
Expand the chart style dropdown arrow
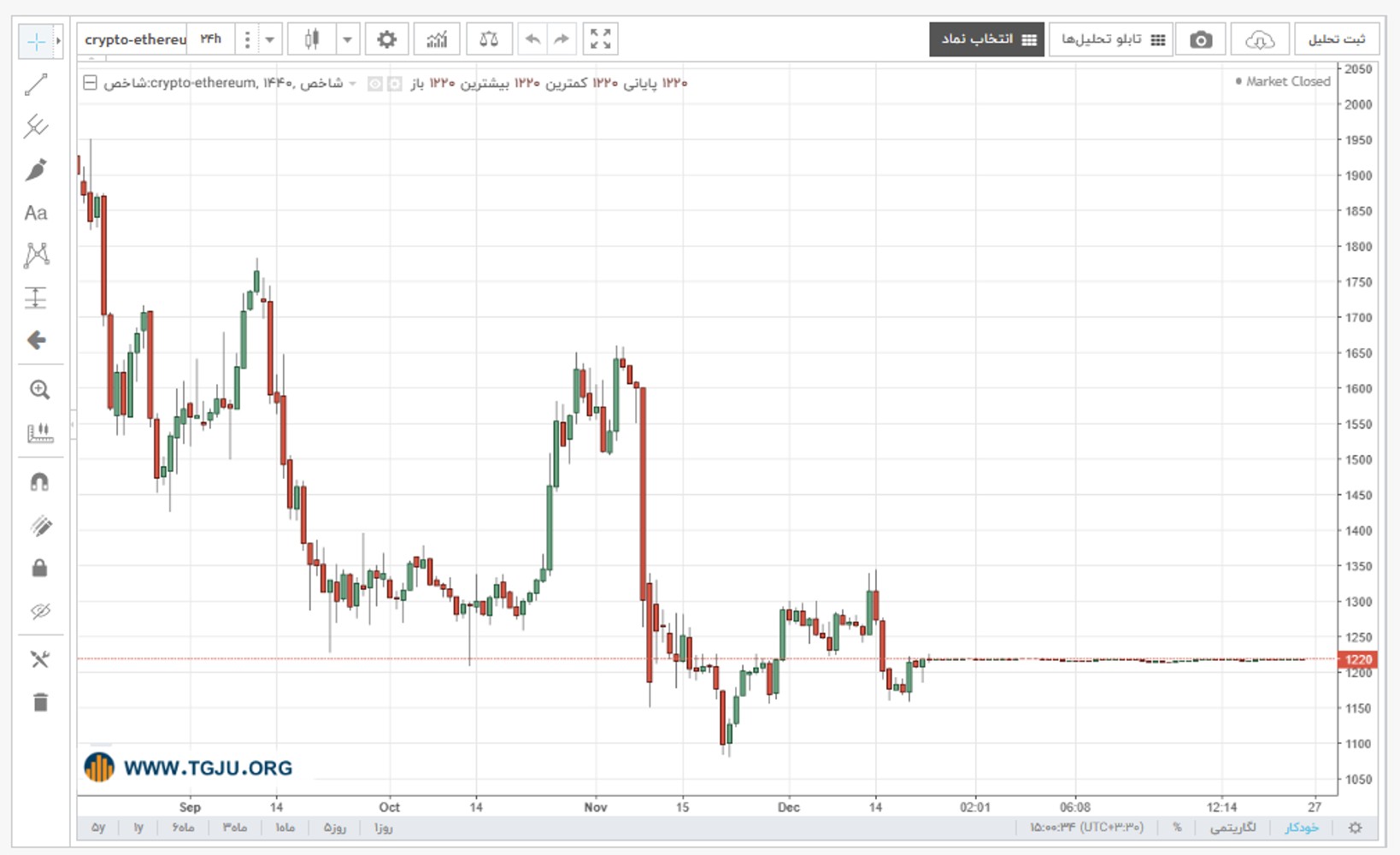(347, 39)
